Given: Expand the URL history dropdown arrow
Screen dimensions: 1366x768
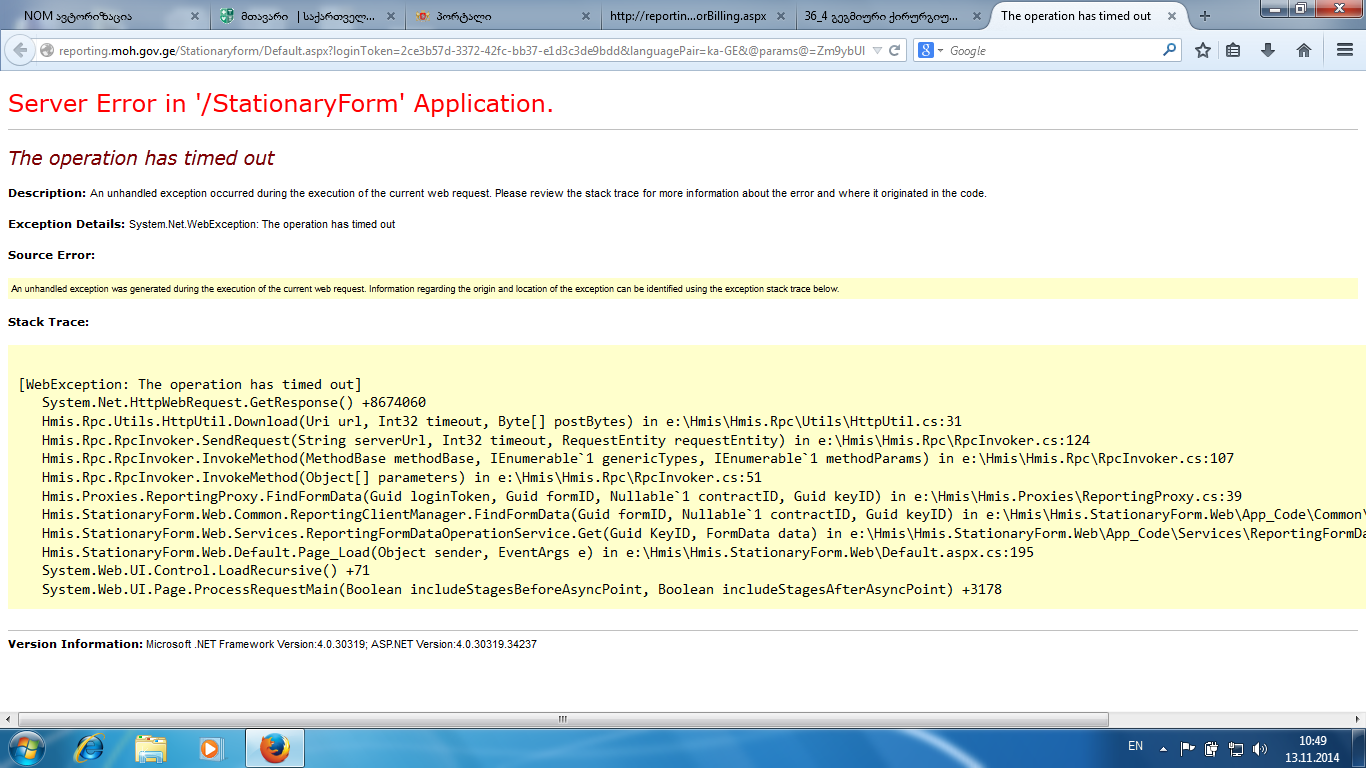Looking at the screenshot, I should [x=877, y=51].
